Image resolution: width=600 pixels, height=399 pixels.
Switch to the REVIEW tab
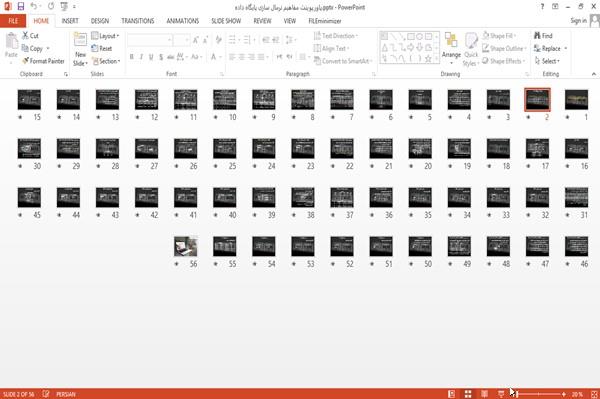(262, 21)
